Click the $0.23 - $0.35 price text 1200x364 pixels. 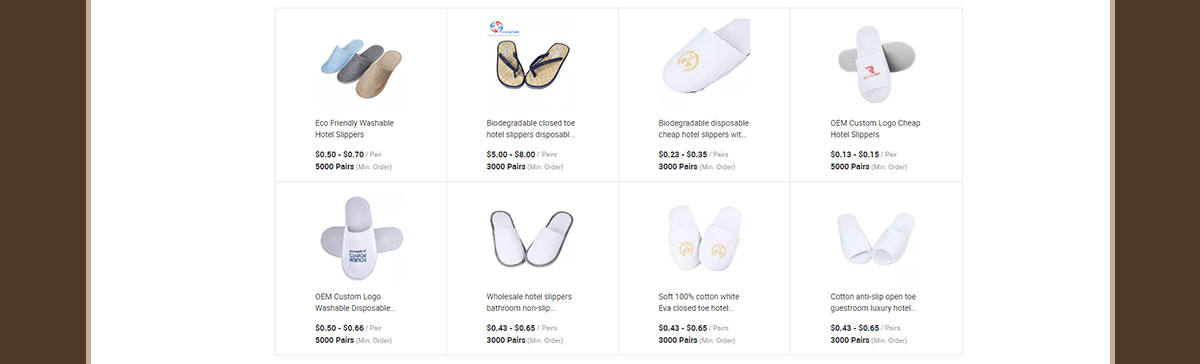pyautogui.click(x=683, y=154)
